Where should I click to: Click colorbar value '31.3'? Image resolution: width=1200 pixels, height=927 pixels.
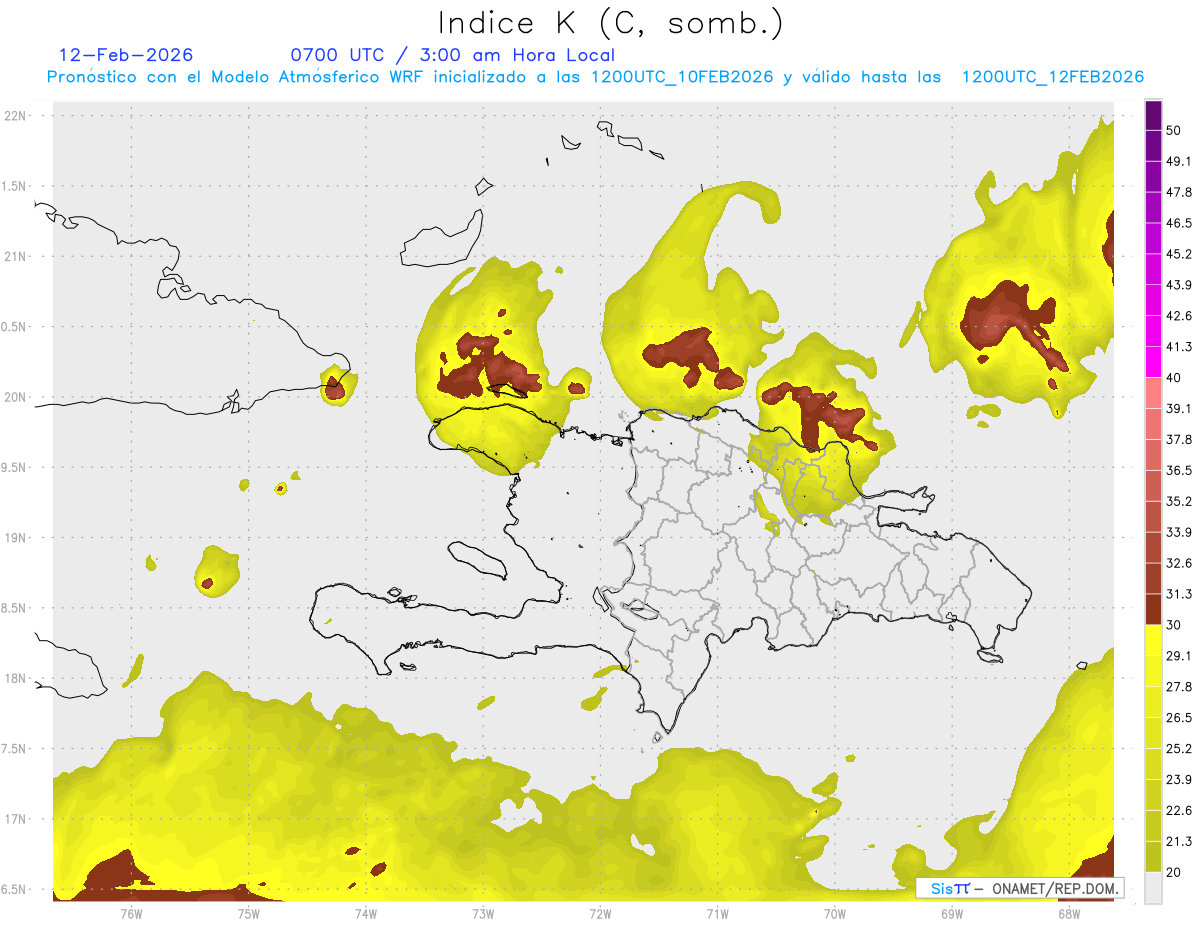[1179, 594]
